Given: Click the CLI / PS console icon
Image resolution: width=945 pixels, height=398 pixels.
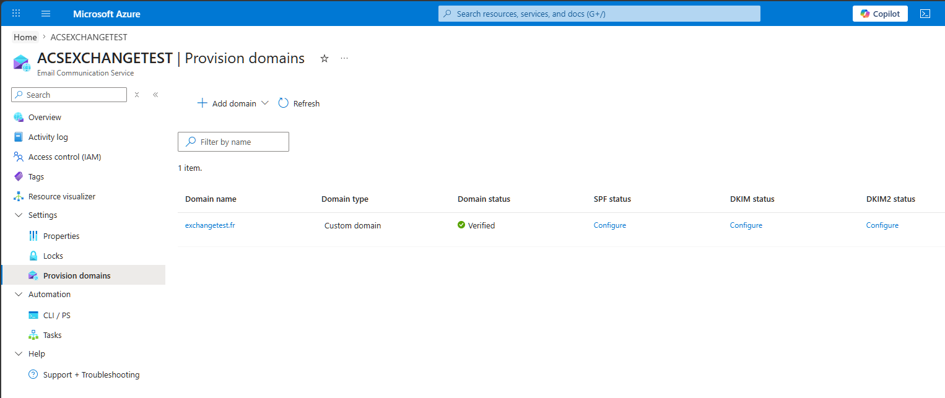Looking at the screenshot, I should (33, 315).
